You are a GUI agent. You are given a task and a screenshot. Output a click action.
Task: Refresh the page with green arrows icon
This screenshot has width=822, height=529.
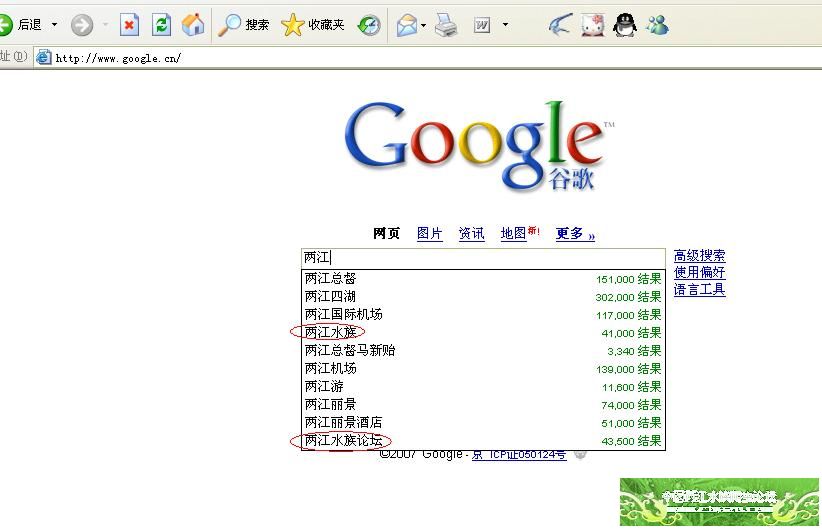[x=161, y=25]
